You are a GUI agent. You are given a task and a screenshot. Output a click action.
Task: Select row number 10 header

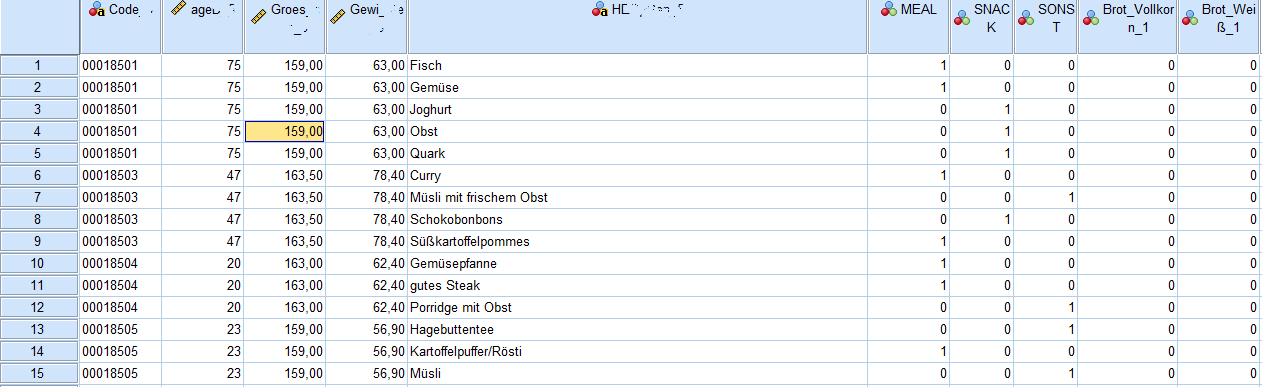(39, 264)
